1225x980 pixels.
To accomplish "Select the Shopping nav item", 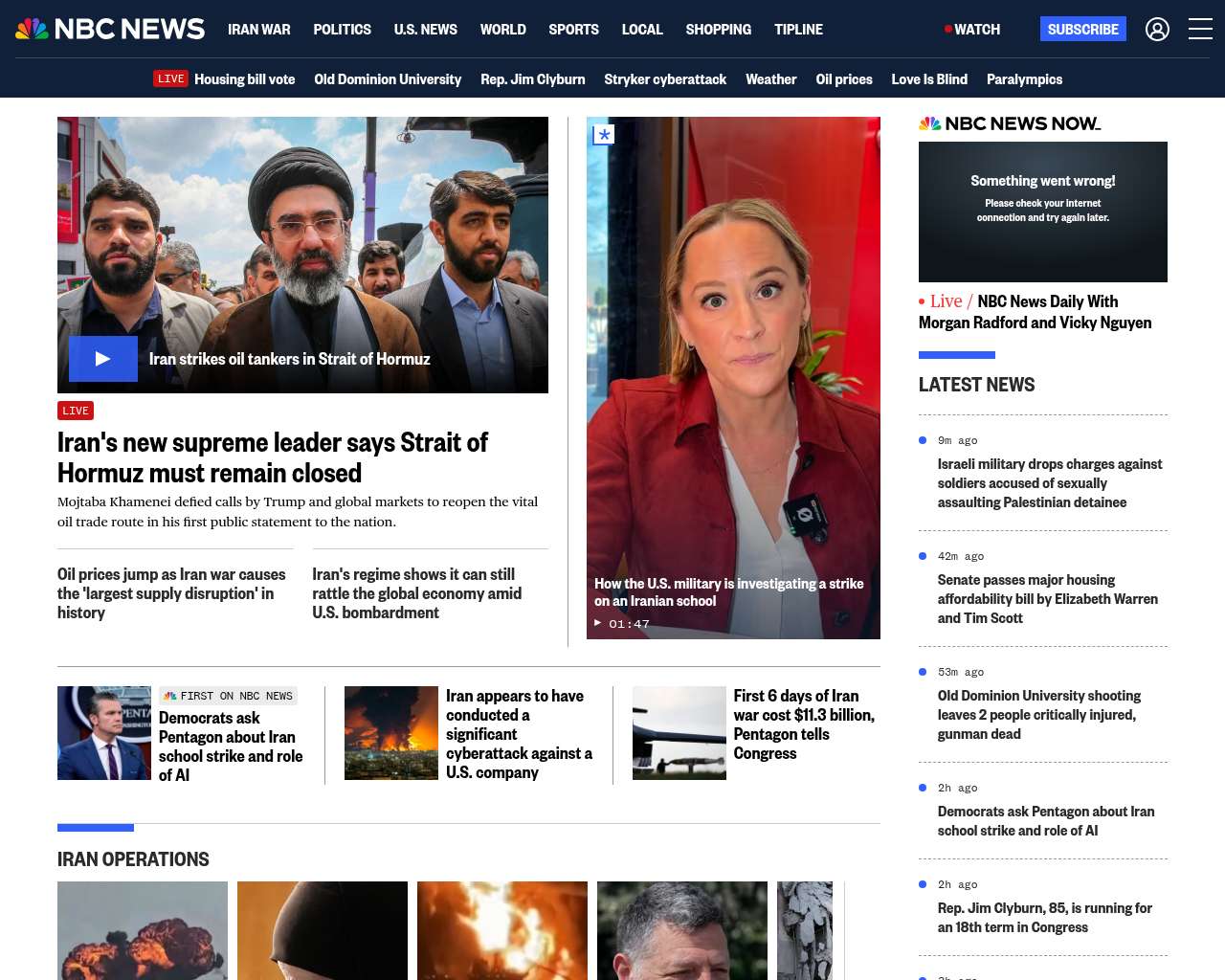I will click(x=718, y=30).
